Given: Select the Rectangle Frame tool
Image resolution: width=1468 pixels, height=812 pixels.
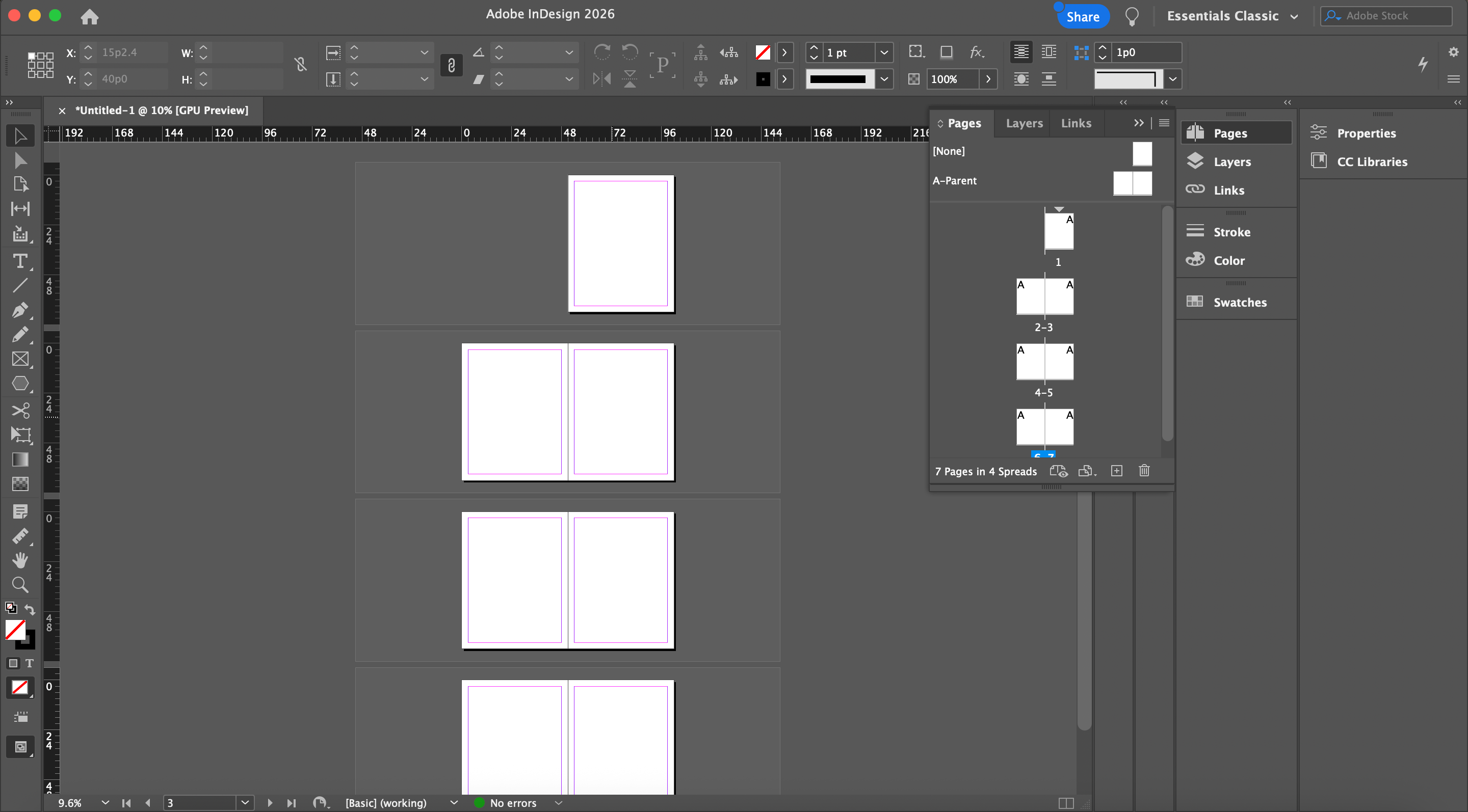Looking at the screenshot, I should (20, 359).
